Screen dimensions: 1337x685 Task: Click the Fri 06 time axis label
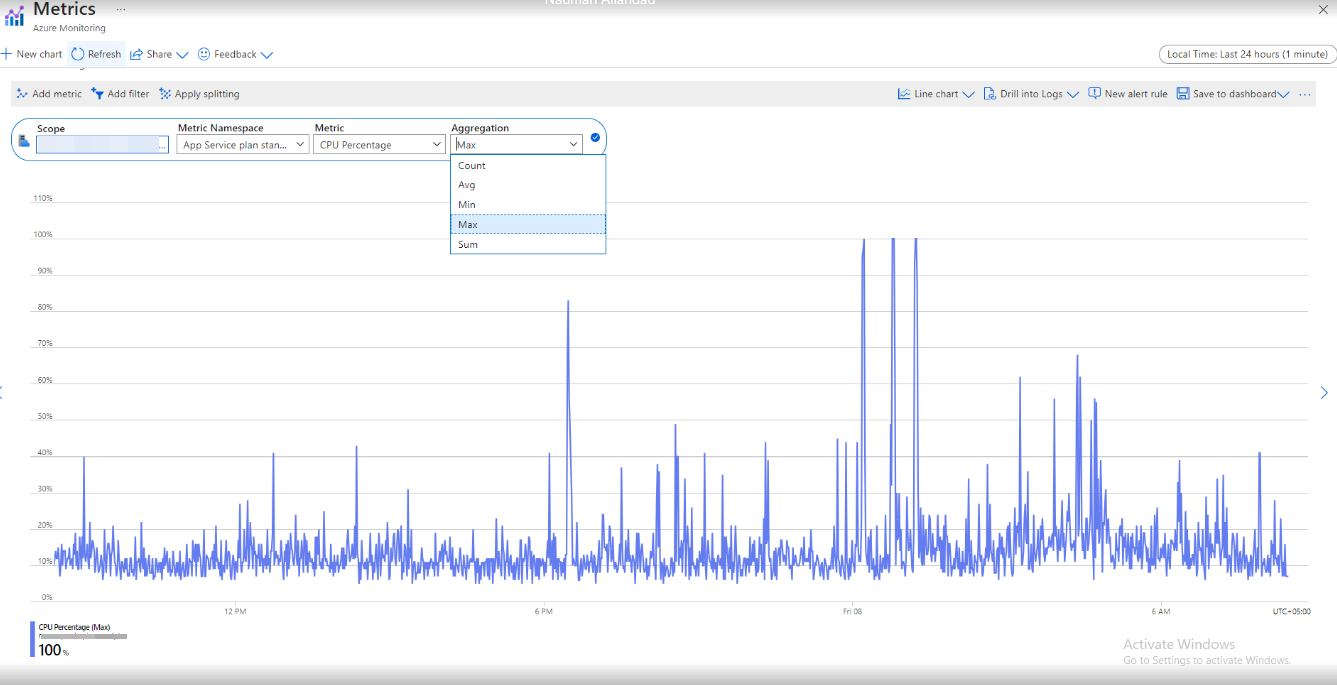pyautogui.click(x=852, y=611)
